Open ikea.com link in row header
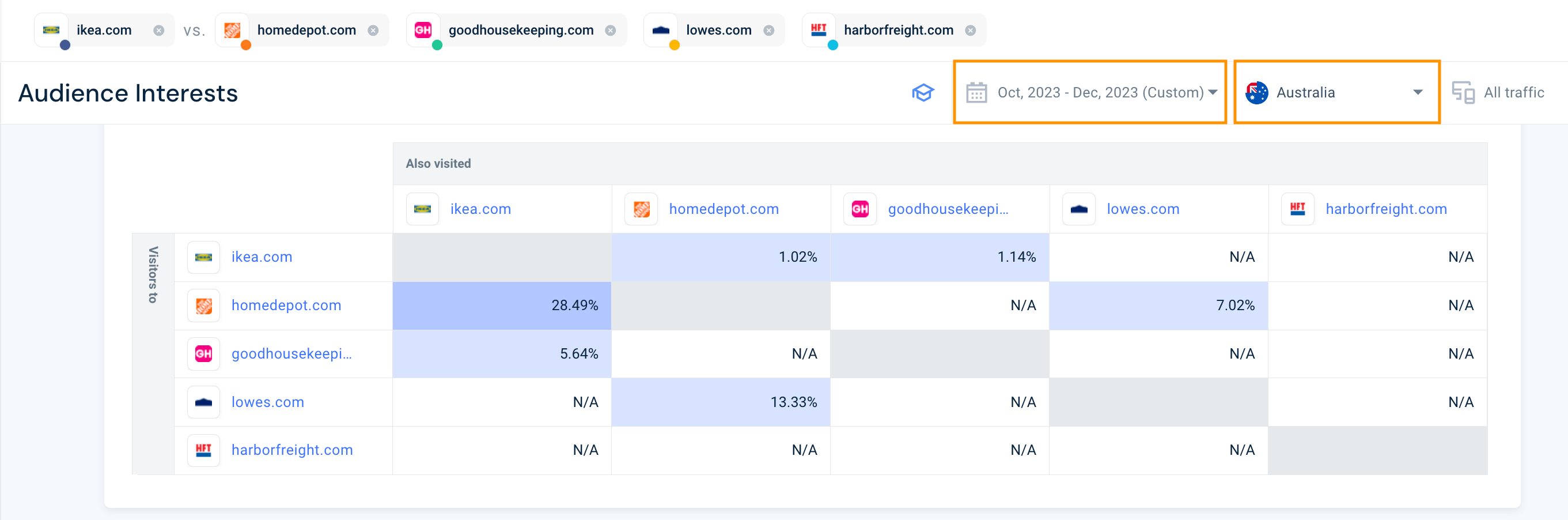Screen dimensions: 1568x520 pos(262,257)
